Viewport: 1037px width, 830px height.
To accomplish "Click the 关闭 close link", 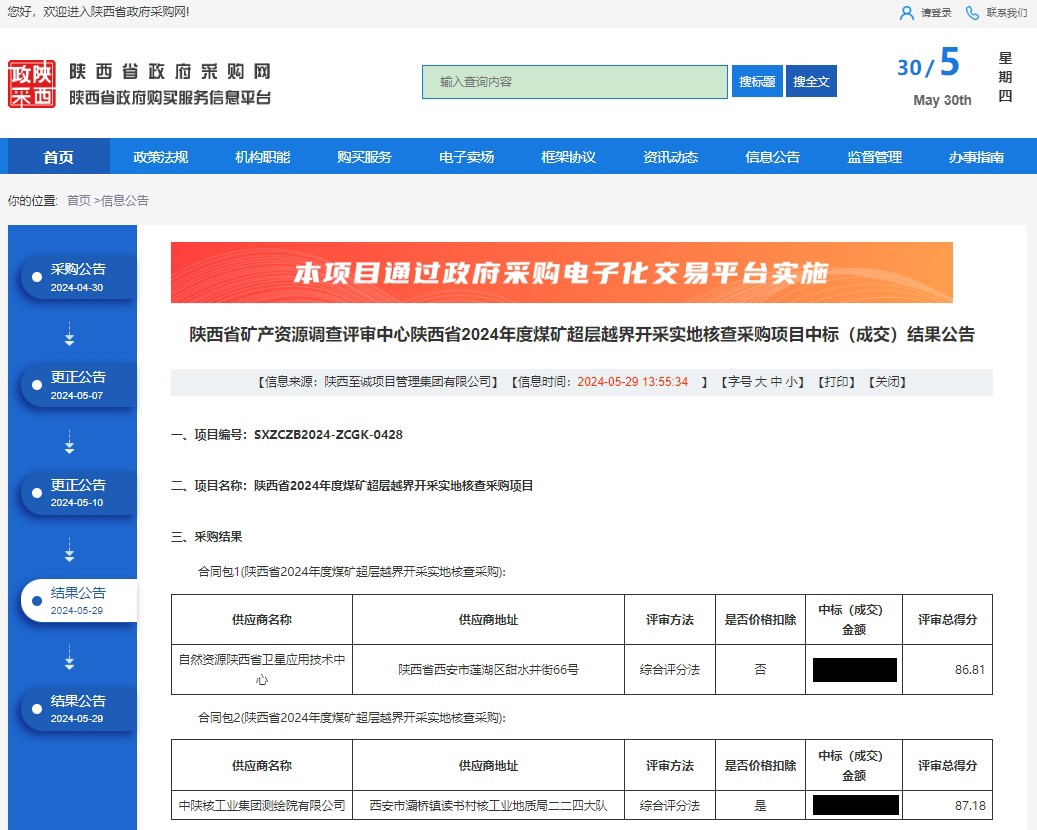I will pyautogui.click(x=886, y=382).
